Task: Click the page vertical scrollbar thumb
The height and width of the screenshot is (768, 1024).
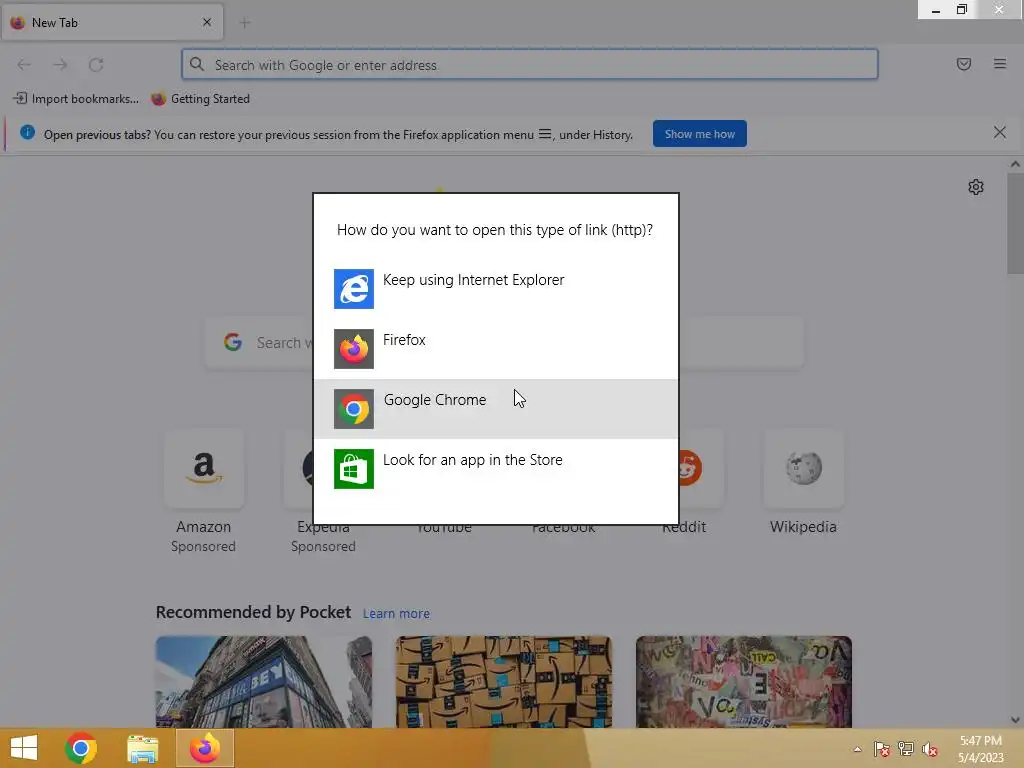Action: [1015, 224]
